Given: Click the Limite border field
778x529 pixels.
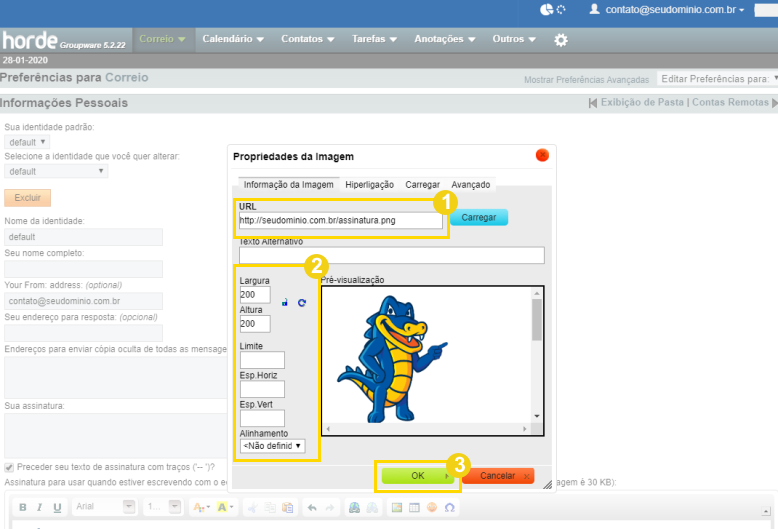Looking at the screenshot, I should 262,360.
